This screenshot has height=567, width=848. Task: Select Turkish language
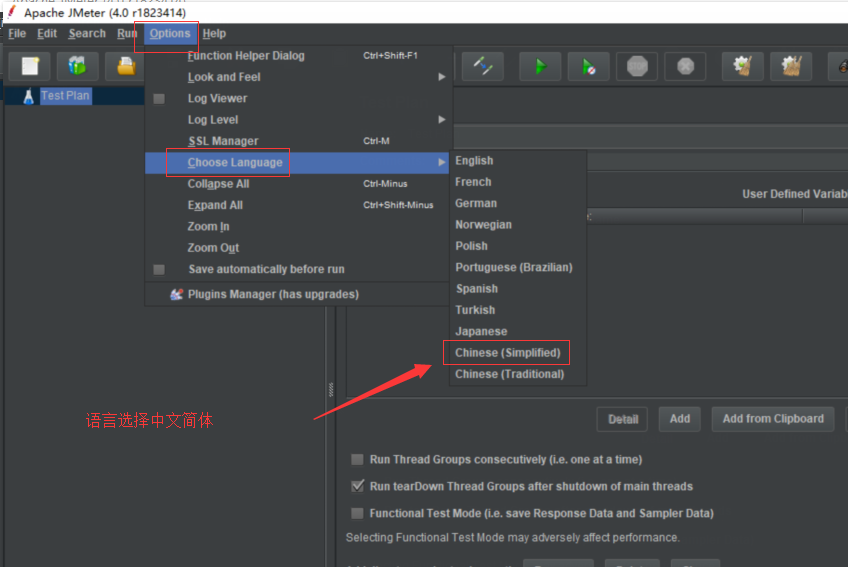(x=518, y=310)
